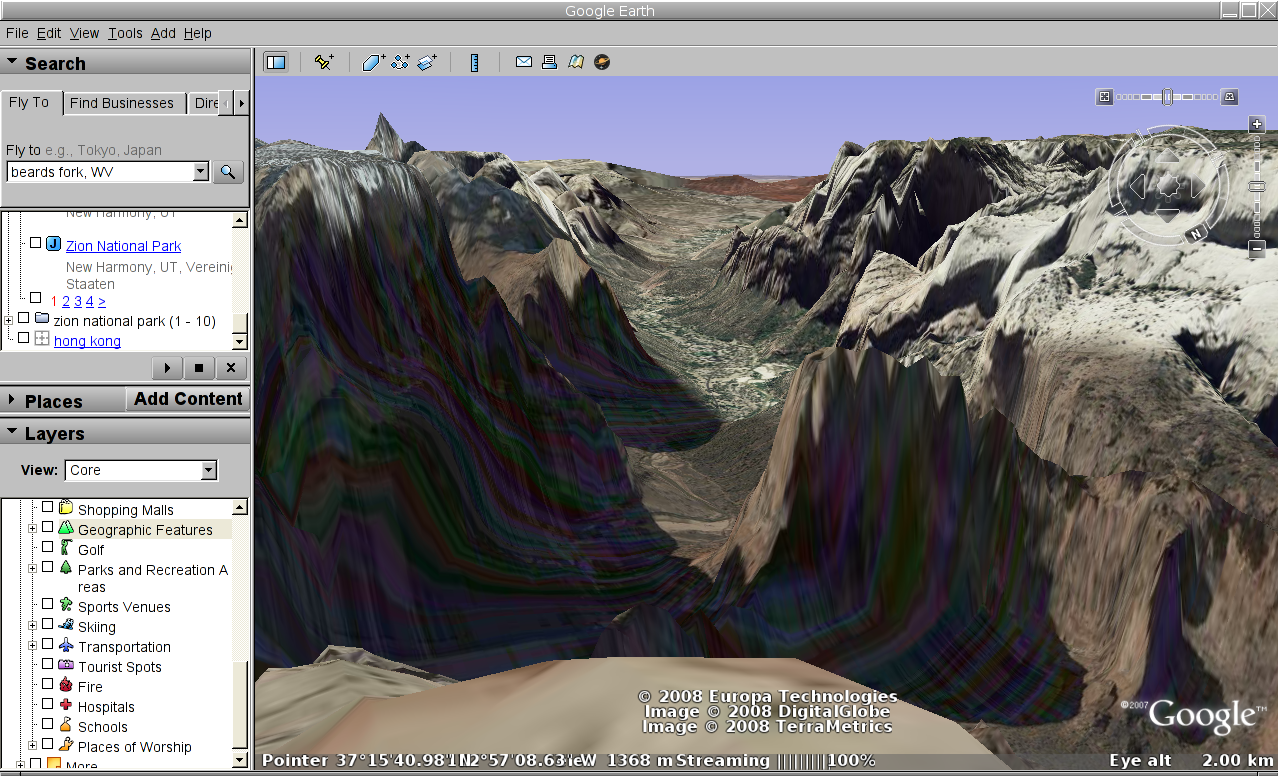Image resolution: width=1278 pixels, height=776 pixels.
Task: Email the view with the envelope icon
Action: pyautogui.click(x=523, y=62)
